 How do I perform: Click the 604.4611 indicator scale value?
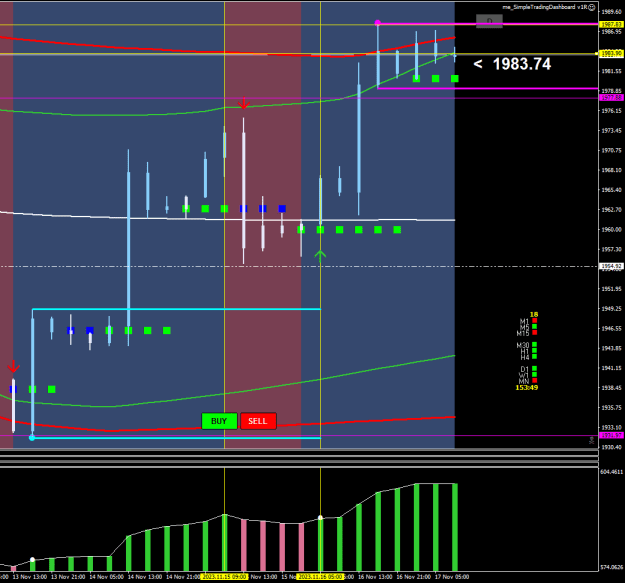(611, 472)
